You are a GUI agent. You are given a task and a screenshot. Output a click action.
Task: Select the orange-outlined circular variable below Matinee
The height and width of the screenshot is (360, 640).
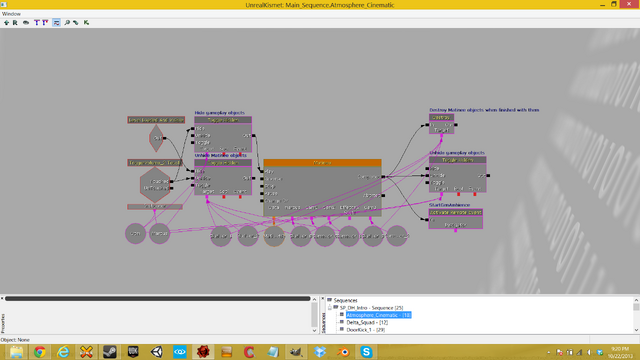274,236
